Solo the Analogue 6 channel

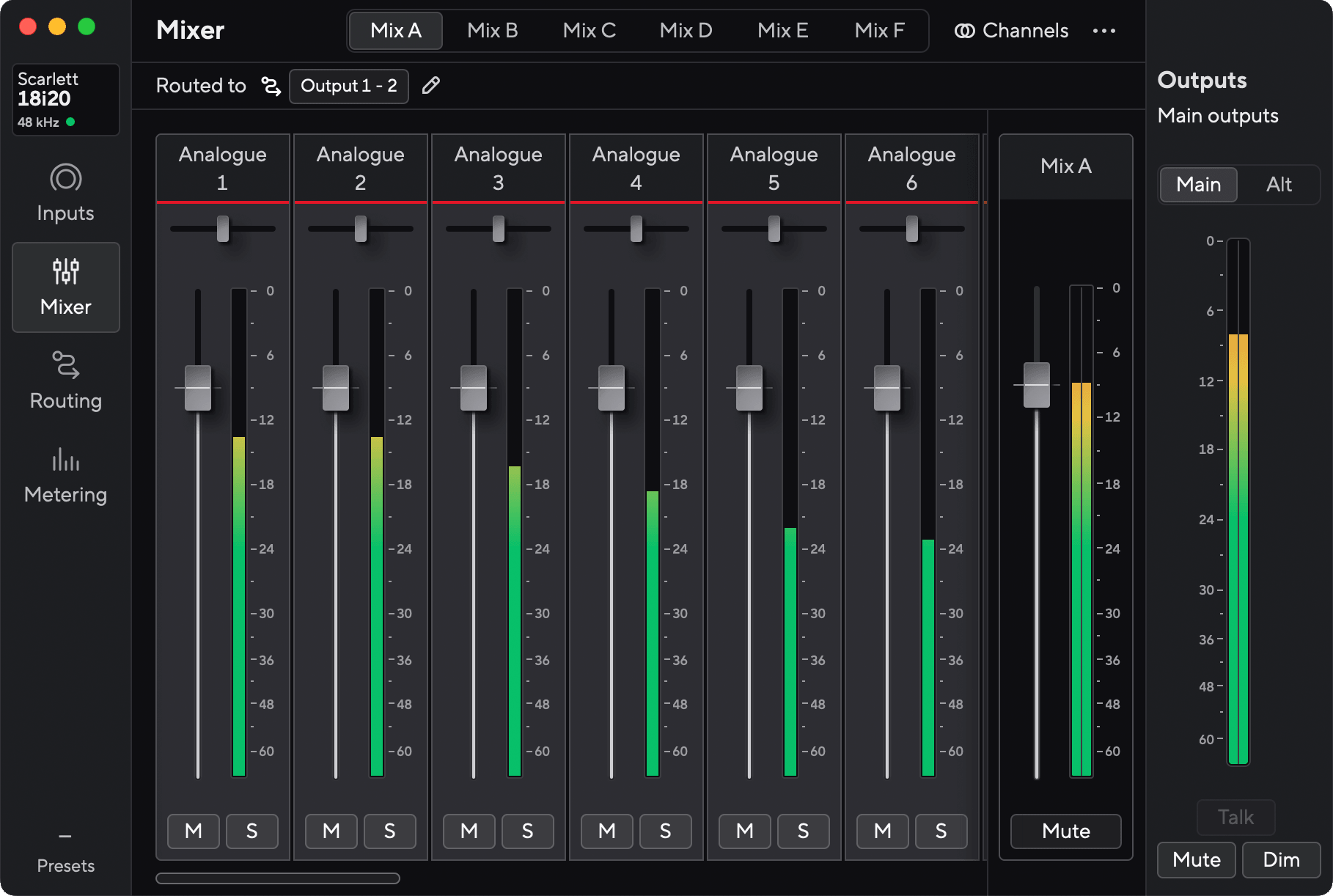pos(941,831)
